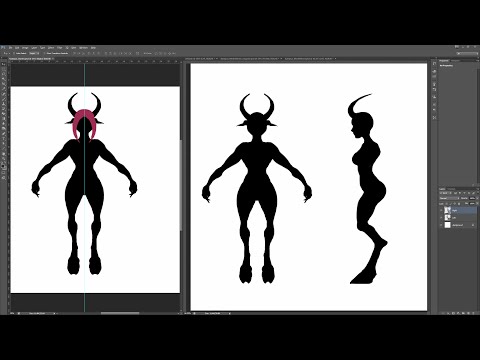Open the Layers panel flyout menu
This screenshot has width=480, height=360.
[x=478, y=189]
